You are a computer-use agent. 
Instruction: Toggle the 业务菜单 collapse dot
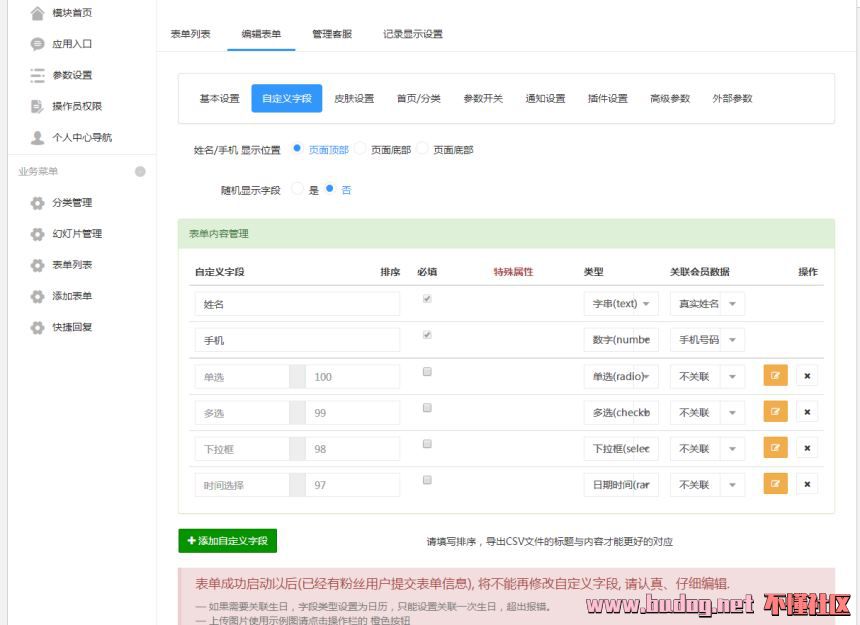(140, 171)
